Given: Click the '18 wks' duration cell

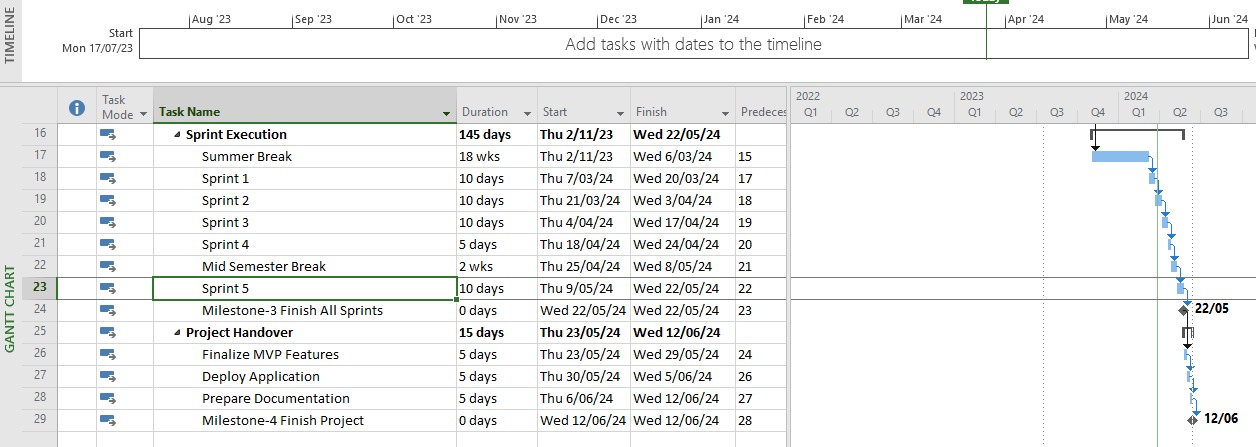Looking at the screenshot, I should (496, 156).
